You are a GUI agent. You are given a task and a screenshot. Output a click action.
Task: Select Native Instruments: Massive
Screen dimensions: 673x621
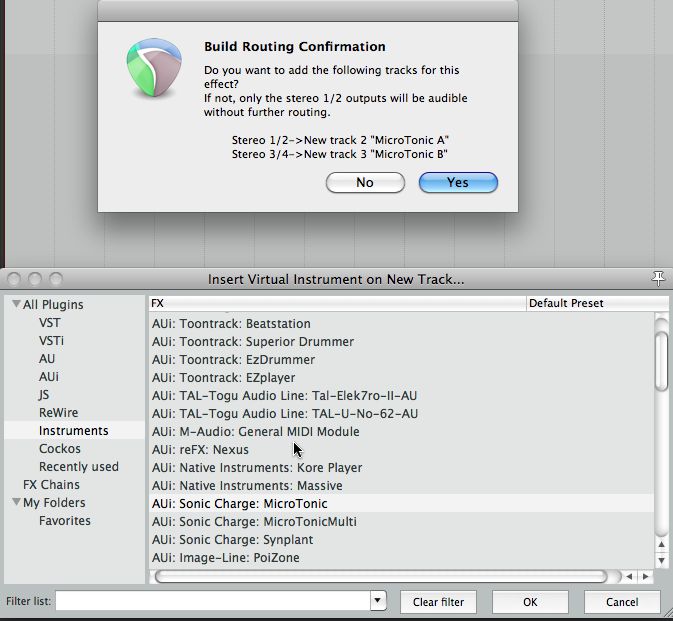[x=247, y=486]
